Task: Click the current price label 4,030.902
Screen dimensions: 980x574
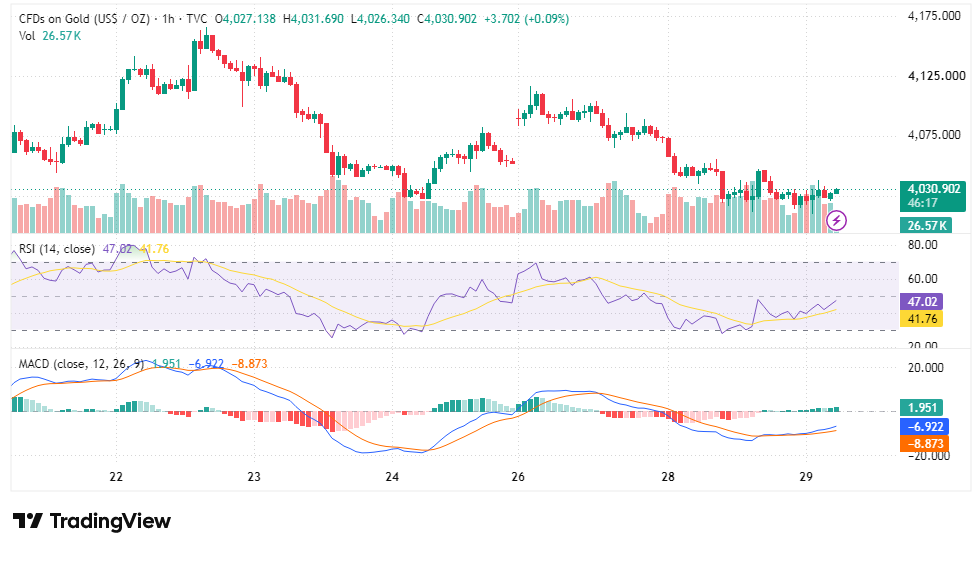Action: (x=934, y=188)
